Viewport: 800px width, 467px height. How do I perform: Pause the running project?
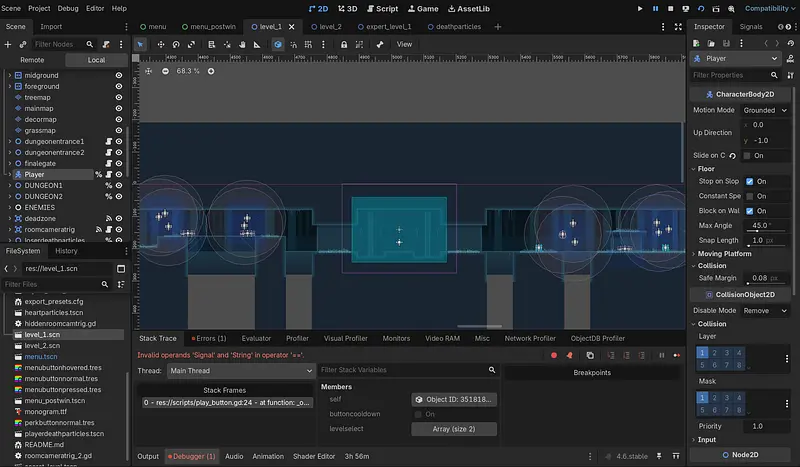pos(655,8)
